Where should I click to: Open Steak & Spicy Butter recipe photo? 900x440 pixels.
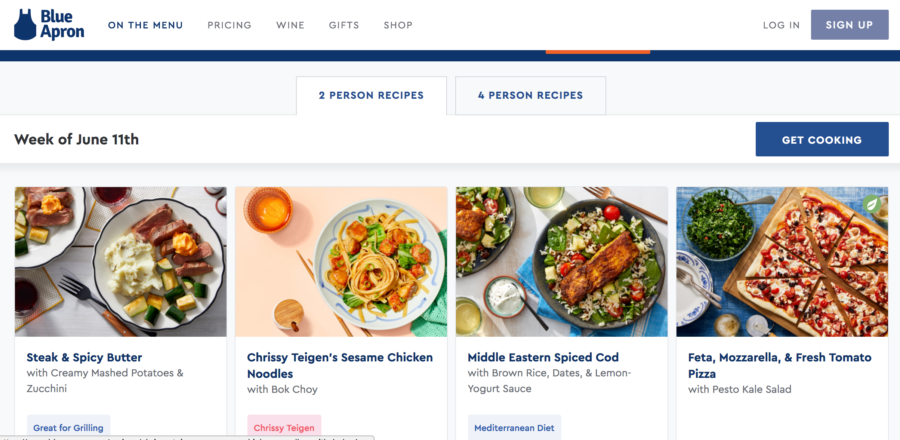pos(121,262)
